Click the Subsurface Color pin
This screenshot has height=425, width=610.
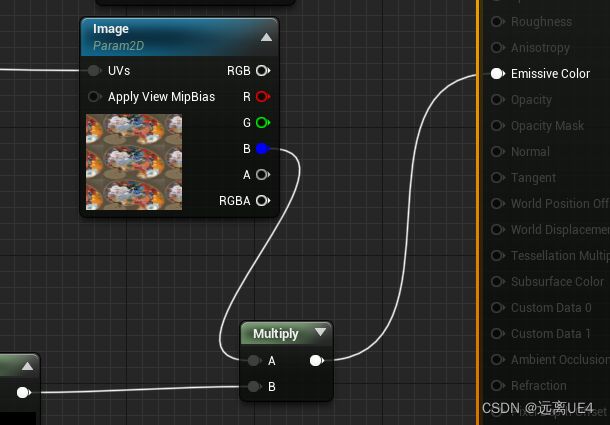click(x=498, y=281)
